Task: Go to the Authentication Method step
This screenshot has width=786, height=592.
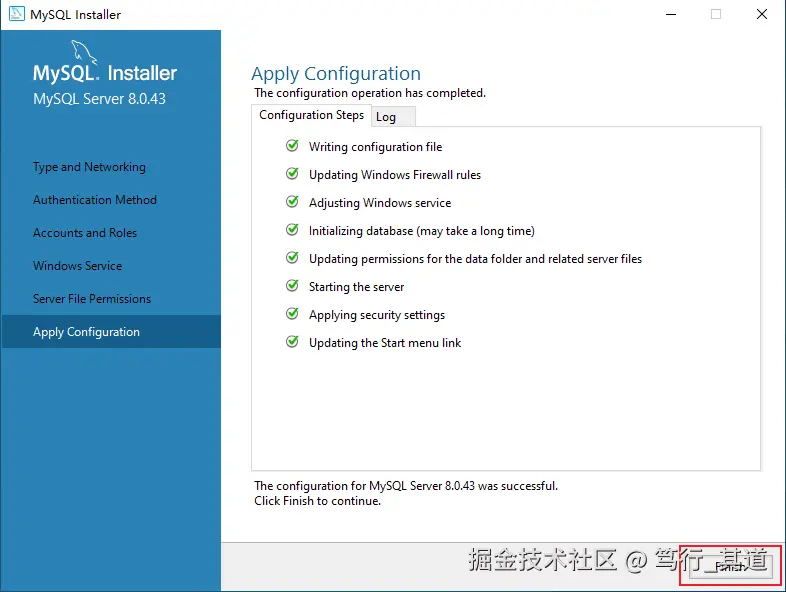Action: point(95,200)
